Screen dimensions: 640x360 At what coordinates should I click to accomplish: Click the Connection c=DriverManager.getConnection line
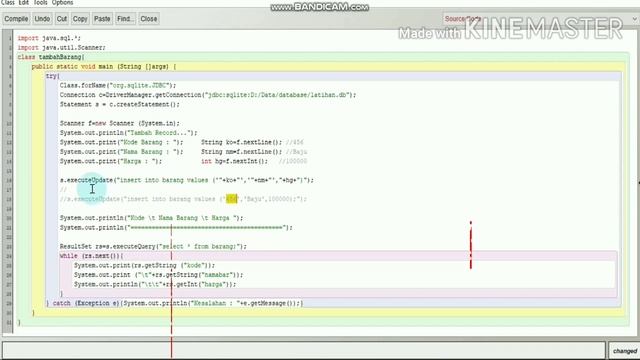coord(208,95)
